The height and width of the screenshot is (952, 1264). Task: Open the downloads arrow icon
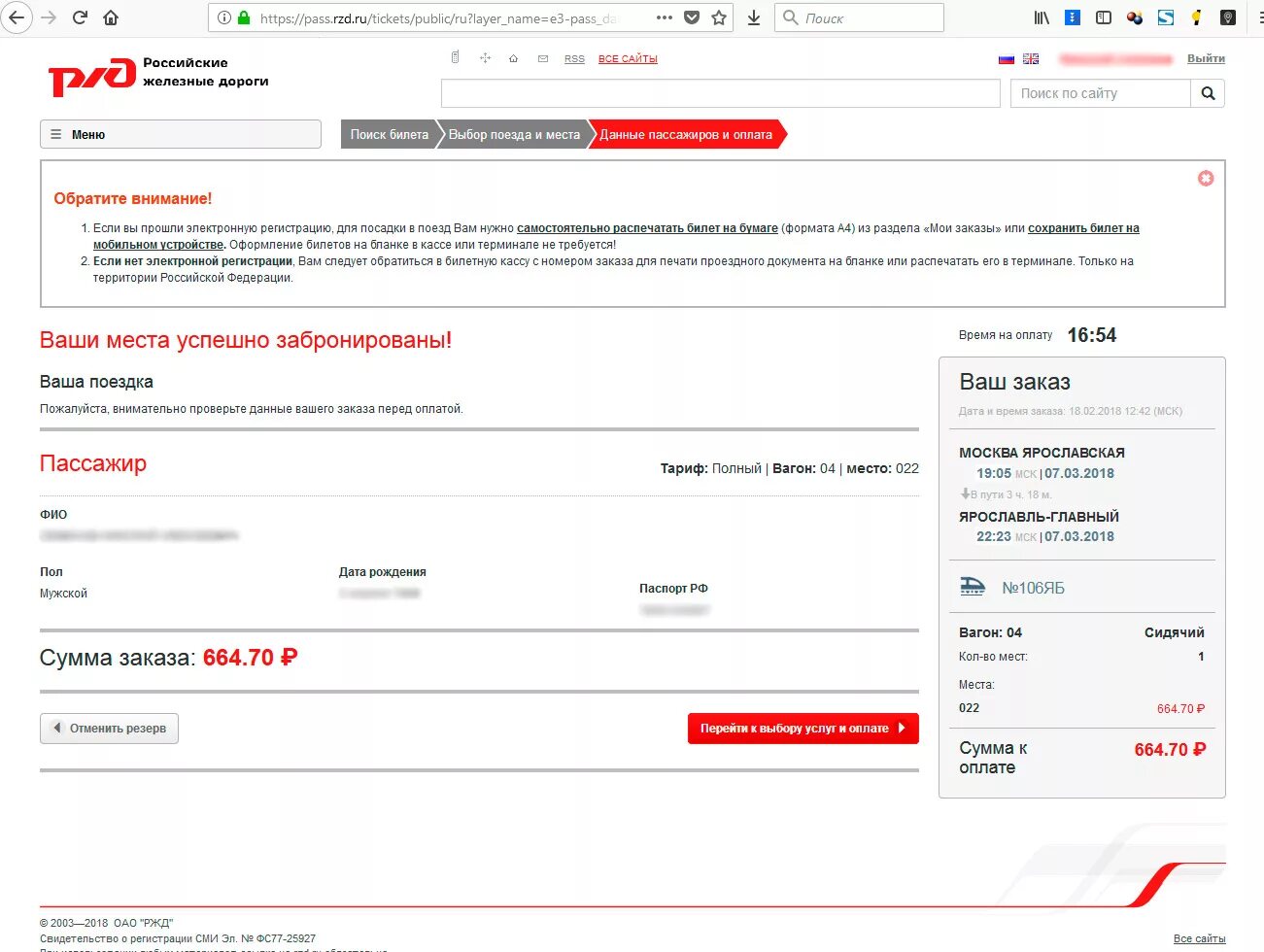click(x=753, y=17)
